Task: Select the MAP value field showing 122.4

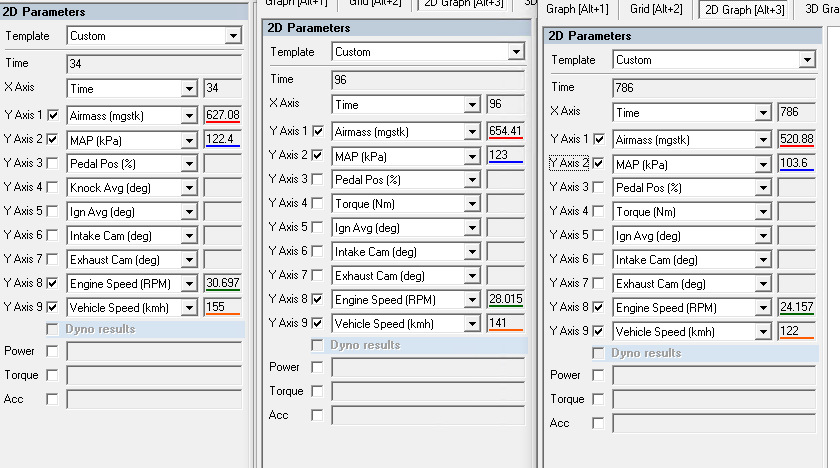Action: (x=222, y=139)
